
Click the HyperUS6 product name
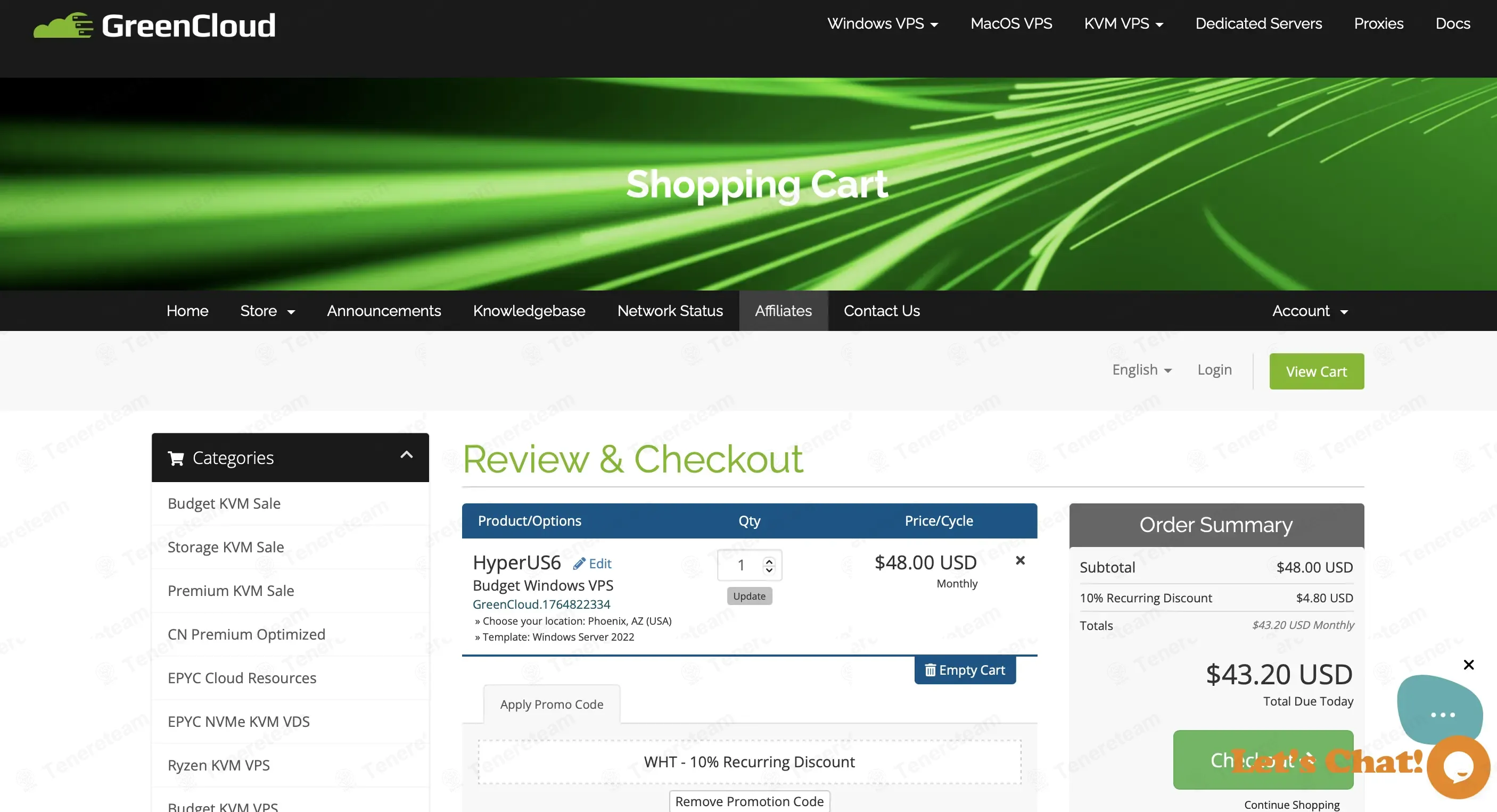(x=516, y=562)
